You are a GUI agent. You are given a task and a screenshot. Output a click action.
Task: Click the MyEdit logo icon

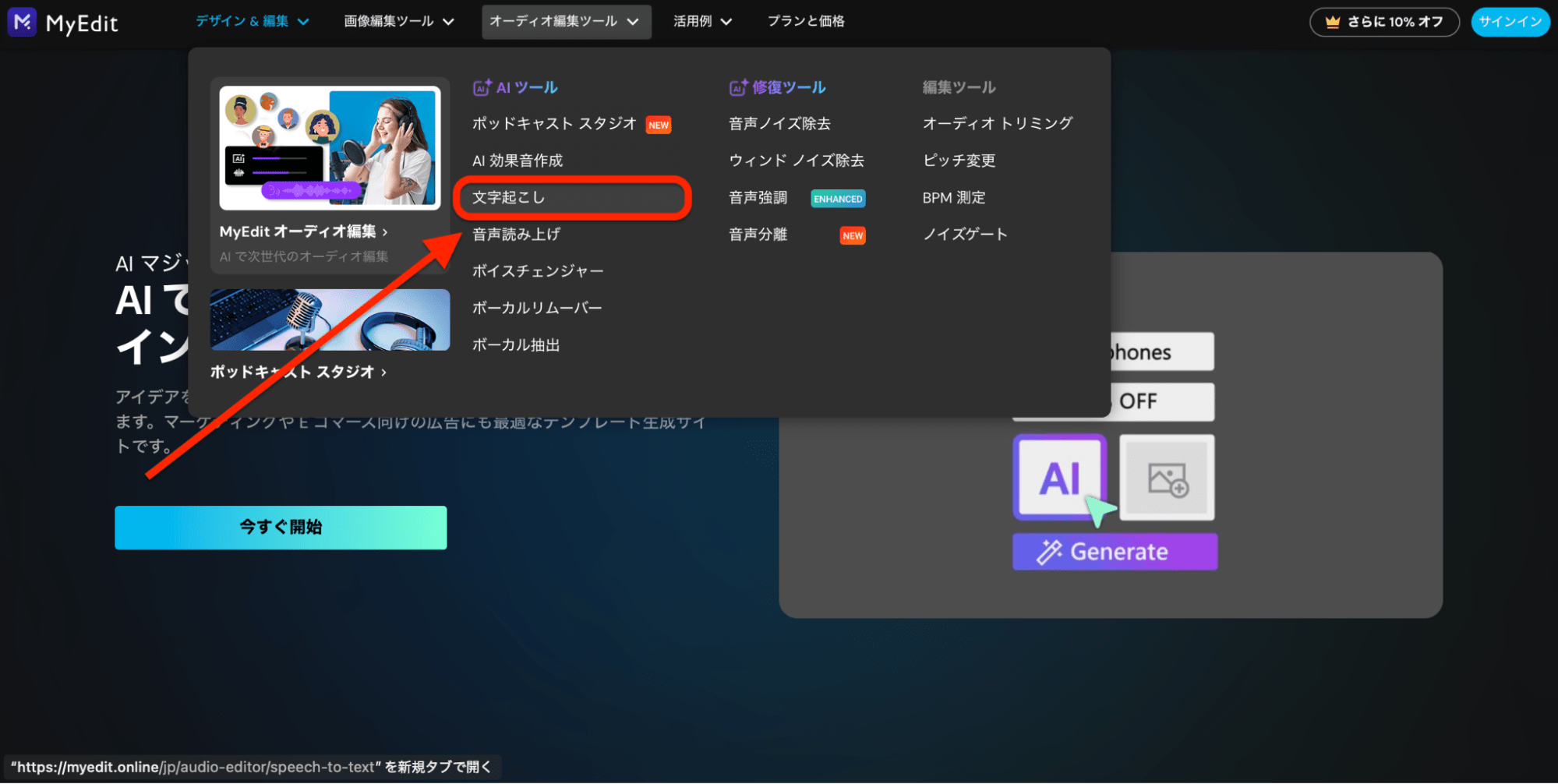[x=22, y=22]
